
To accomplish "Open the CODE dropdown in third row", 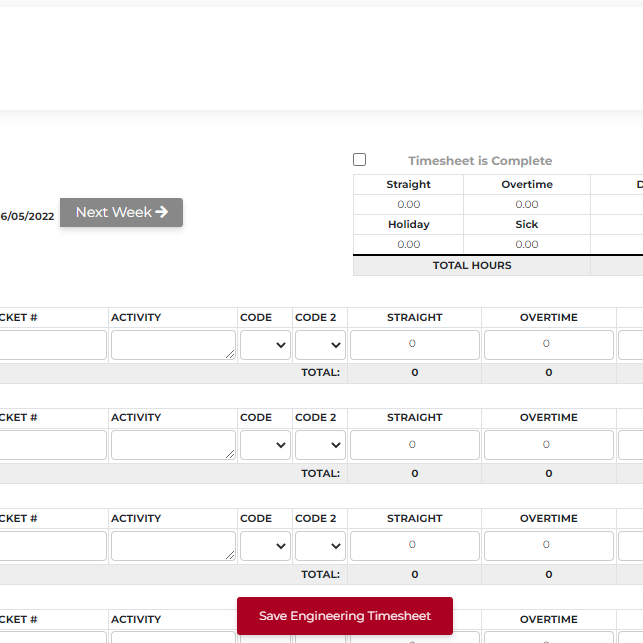I will pyautogui.click(x=265, y=546).
